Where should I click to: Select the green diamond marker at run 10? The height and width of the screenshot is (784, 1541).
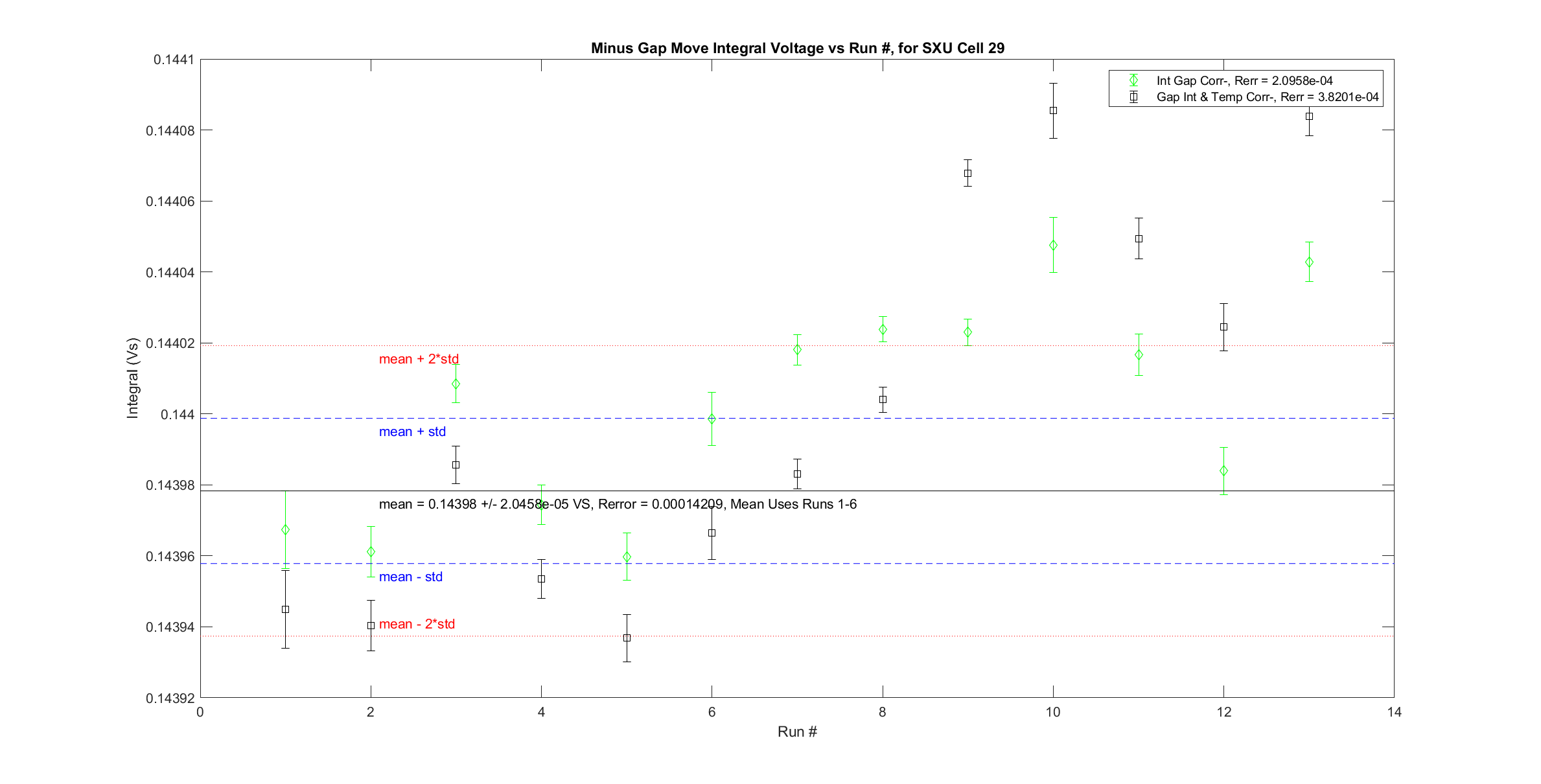pos(1053,246)
